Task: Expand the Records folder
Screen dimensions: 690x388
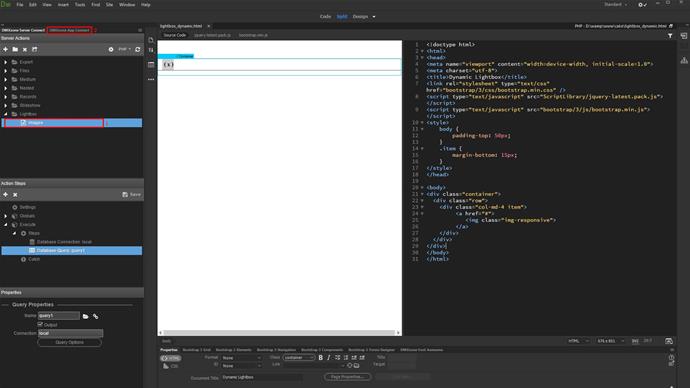Action: pyautogui.click(x=5, y=97)
